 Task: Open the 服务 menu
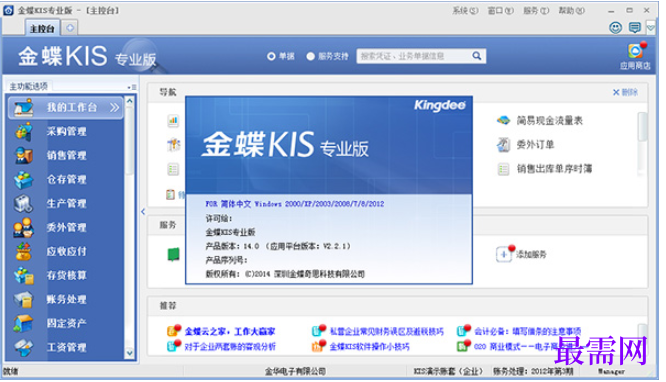click(x=536, y=11)
